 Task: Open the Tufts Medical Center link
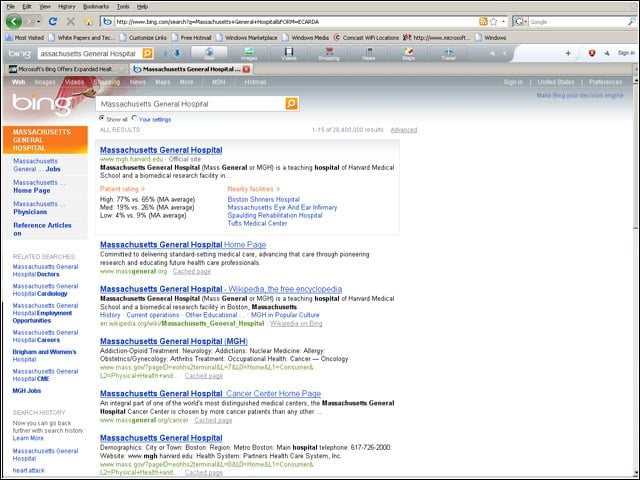[x=257, y=223]
